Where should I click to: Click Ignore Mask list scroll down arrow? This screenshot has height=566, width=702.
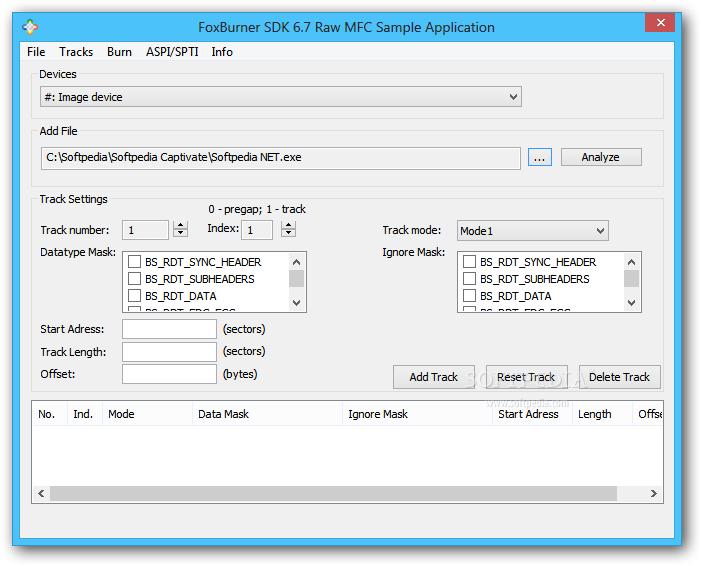(631, 303)
